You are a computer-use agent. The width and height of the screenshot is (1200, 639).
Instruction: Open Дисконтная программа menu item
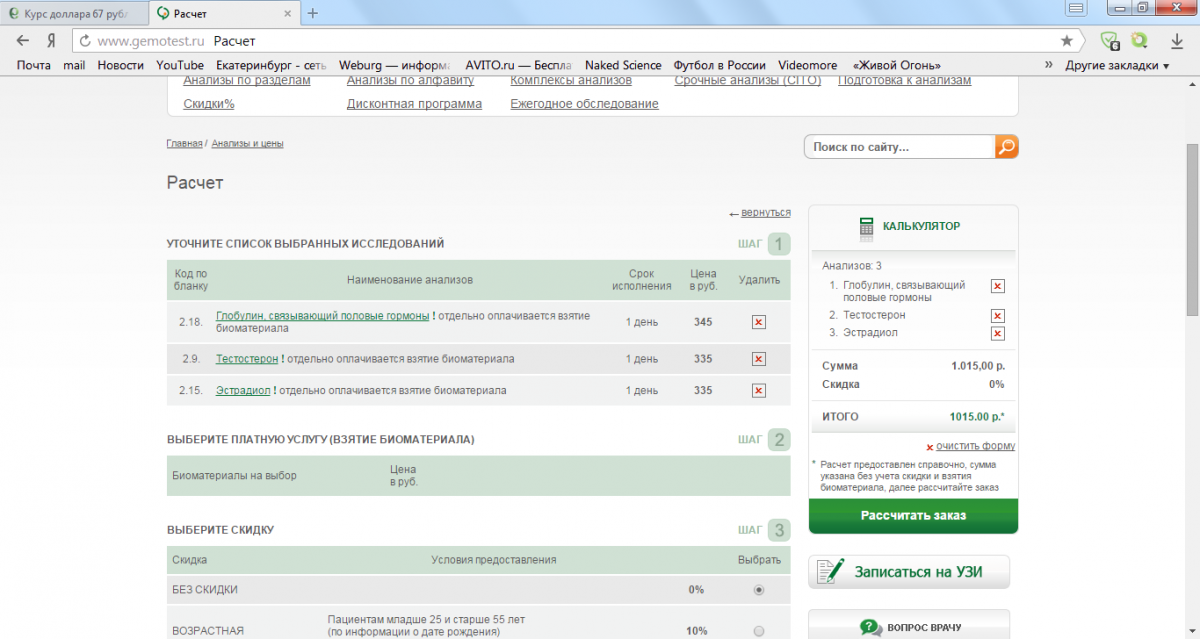pos(414,104)
